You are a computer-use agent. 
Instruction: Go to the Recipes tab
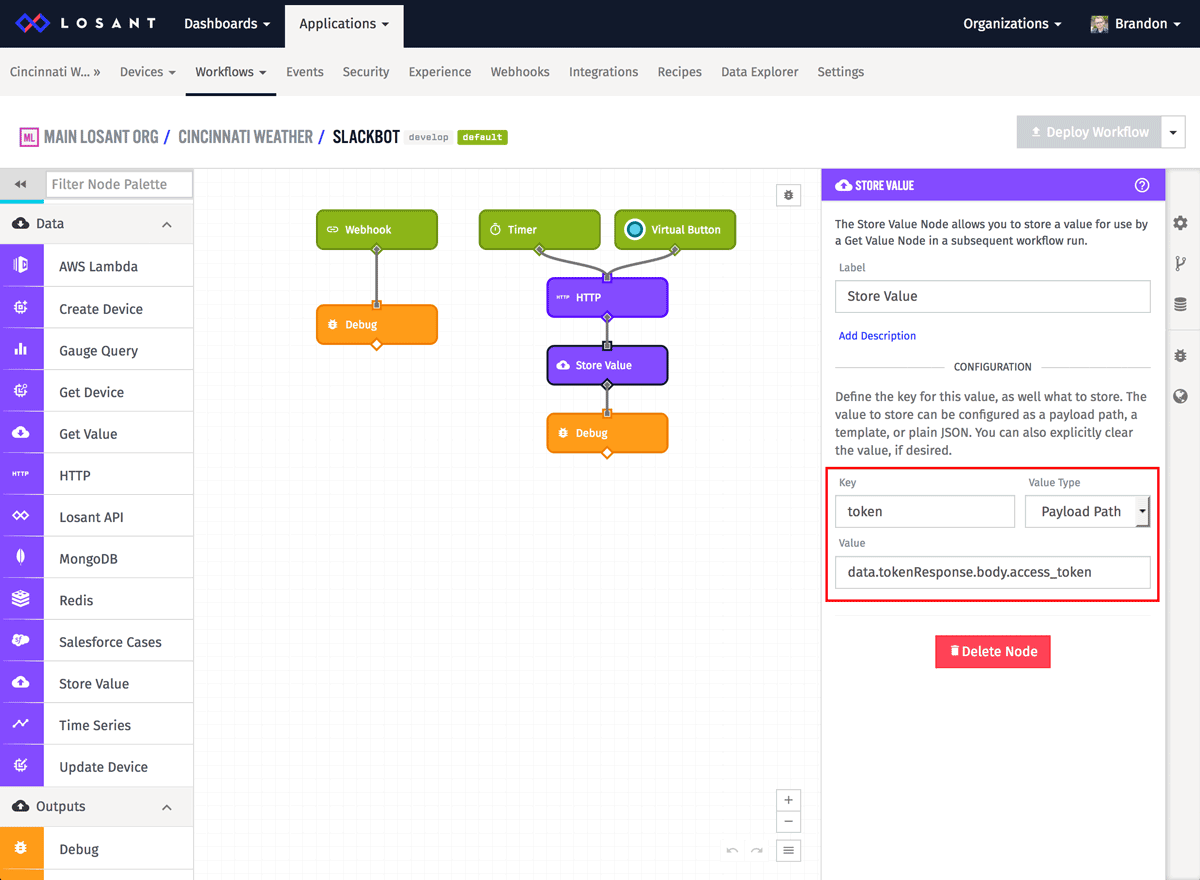680,72
